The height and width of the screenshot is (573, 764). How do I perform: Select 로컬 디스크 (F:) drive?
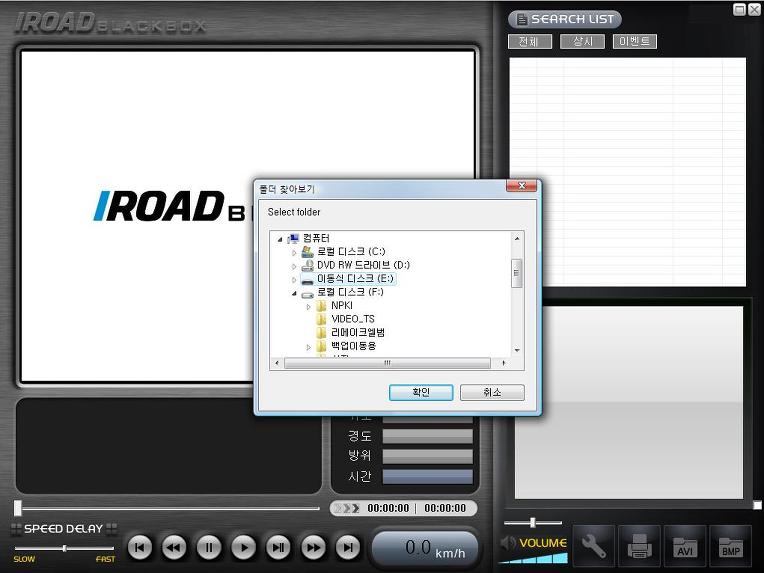[x=350, y=292]
